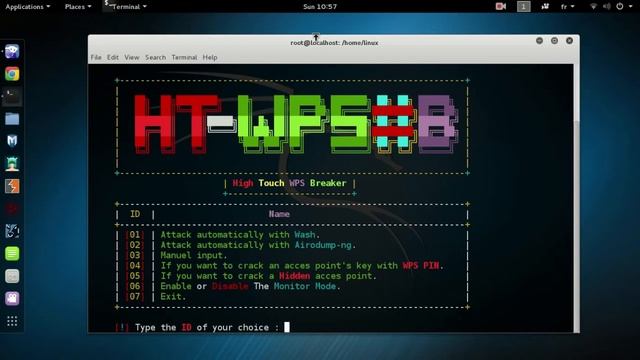
Task: Open the Places menu
Action: [x=78, y=7]
